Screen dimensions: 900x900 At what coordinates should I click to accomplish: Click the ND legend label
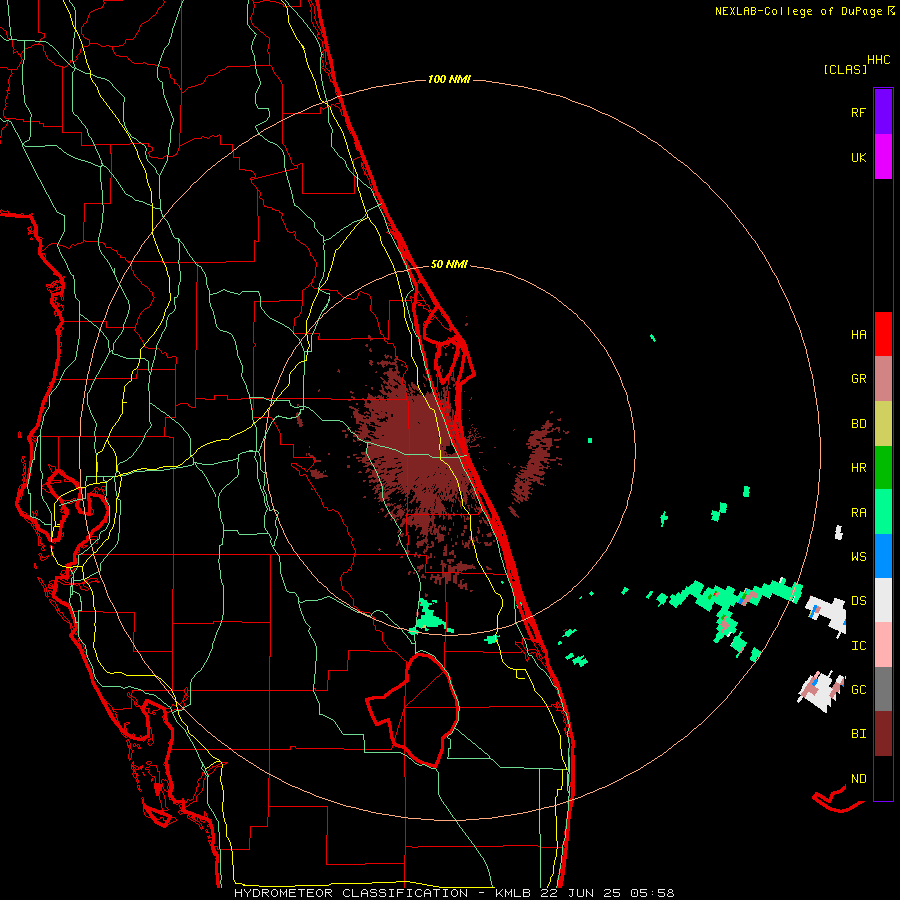[858, 778]
